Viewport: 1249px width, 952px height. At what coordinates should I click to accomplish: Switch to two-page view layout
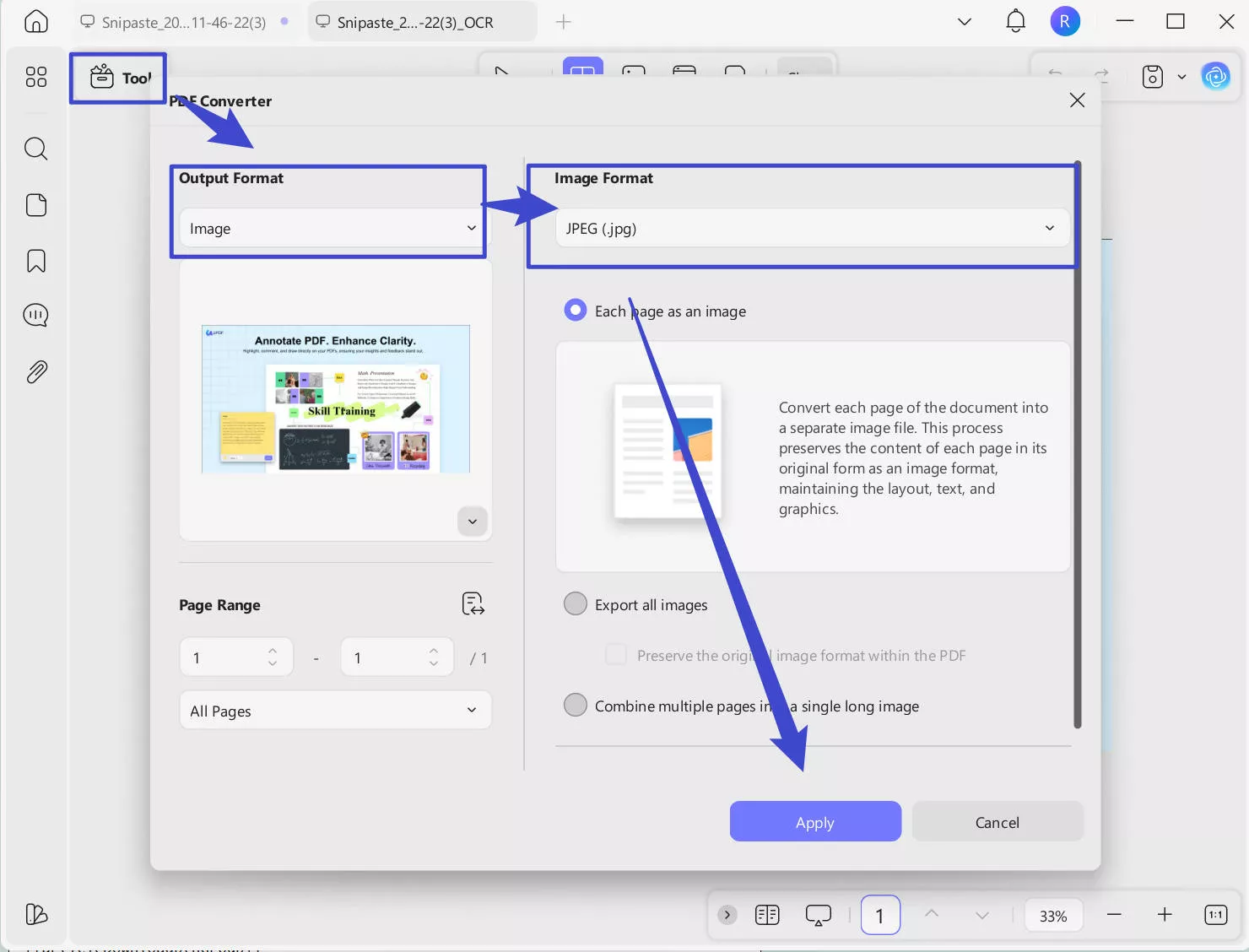pyautogui.click(x=766, y=914)
